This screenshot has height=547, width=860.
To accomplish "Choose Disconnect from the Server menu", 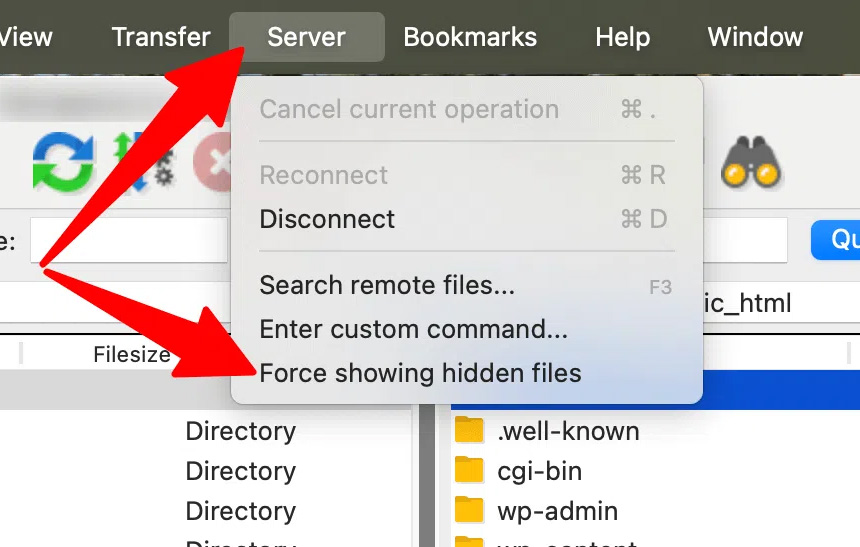I will (327, 219).
